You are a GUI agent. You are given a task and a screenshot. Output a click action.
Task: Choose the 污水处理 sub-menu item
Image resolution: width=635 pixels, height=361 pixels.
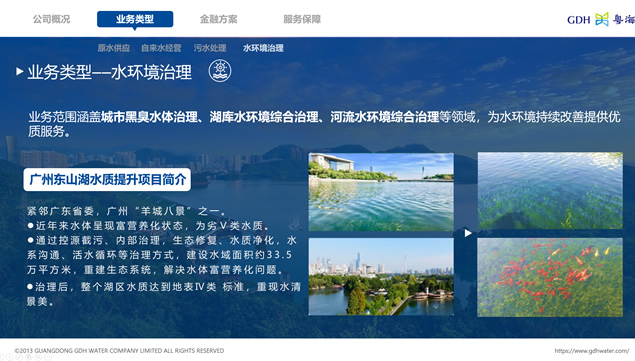coord(210,48)
